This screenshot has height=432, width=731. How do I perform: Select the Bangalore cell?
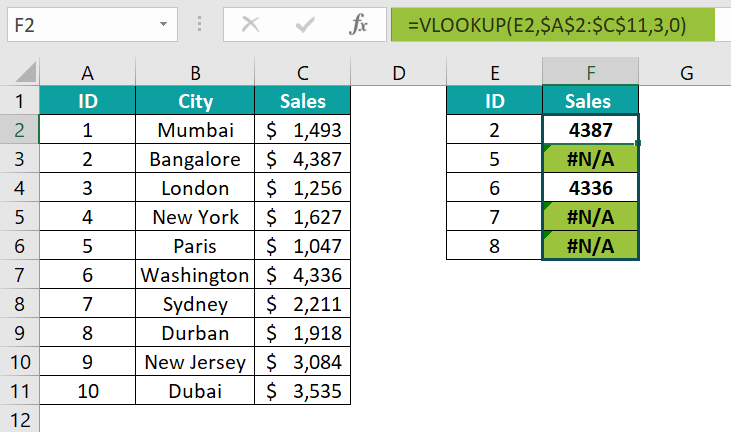click(195, 158)
